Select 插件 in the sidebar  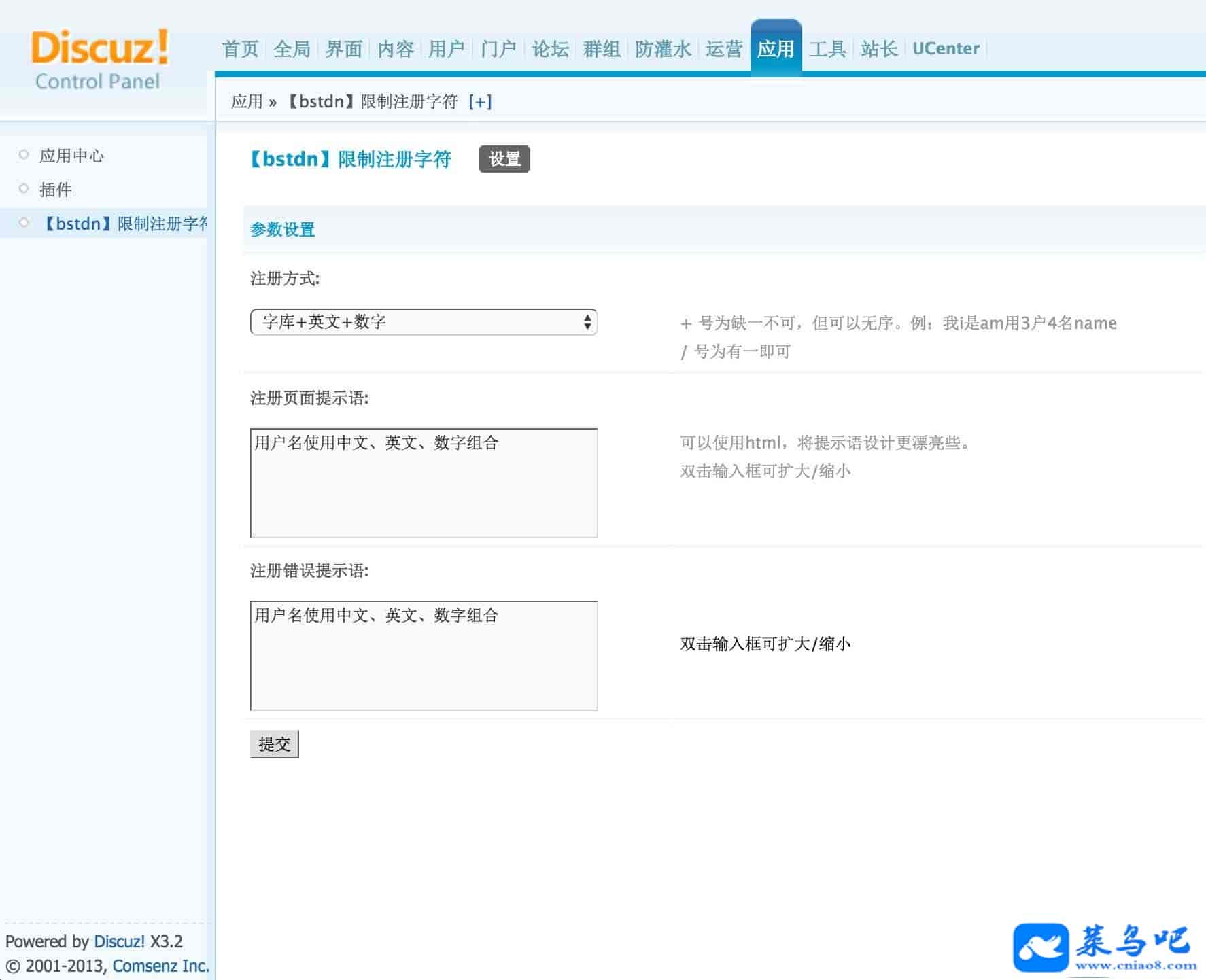coord(55,190)
